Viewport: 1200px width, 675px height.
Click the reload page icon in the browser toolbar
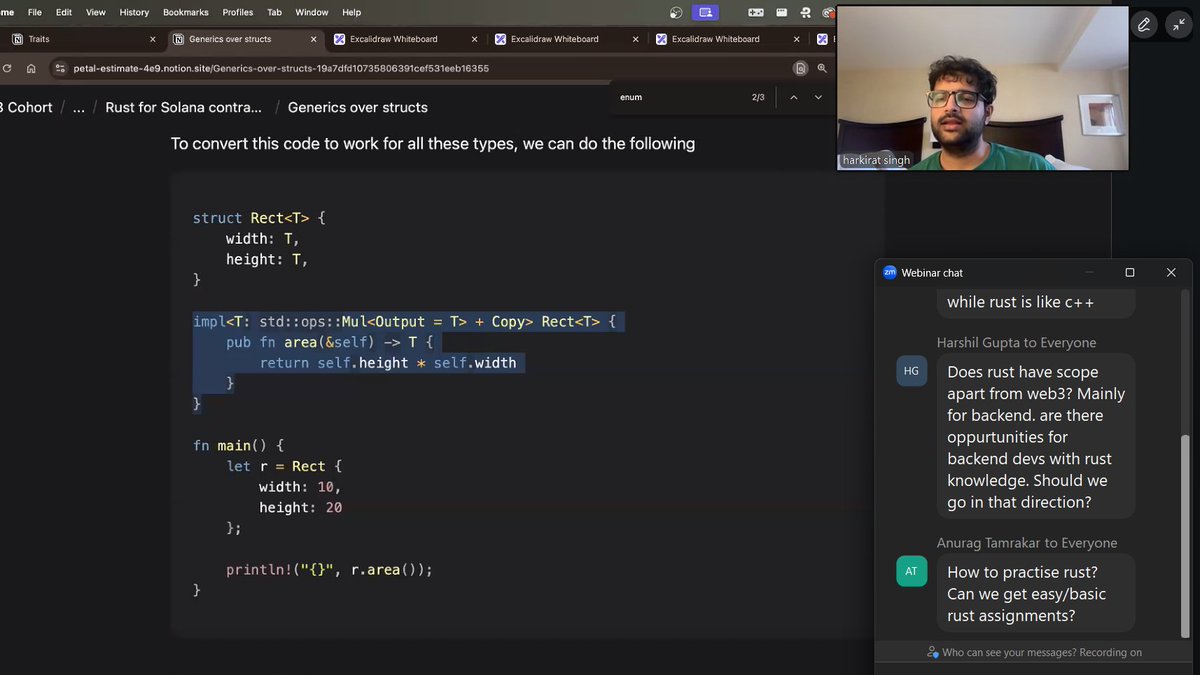tap(8, 68)
